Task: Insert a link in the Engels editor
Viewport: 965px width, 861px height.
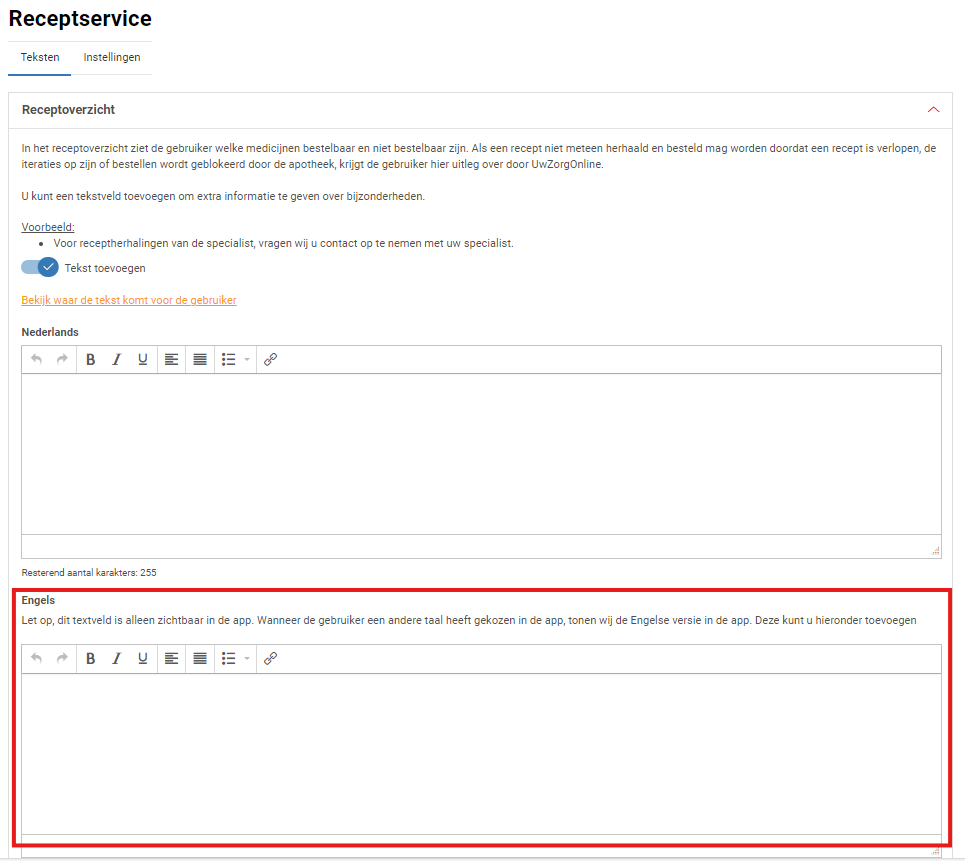Action: tap(270, 659)
